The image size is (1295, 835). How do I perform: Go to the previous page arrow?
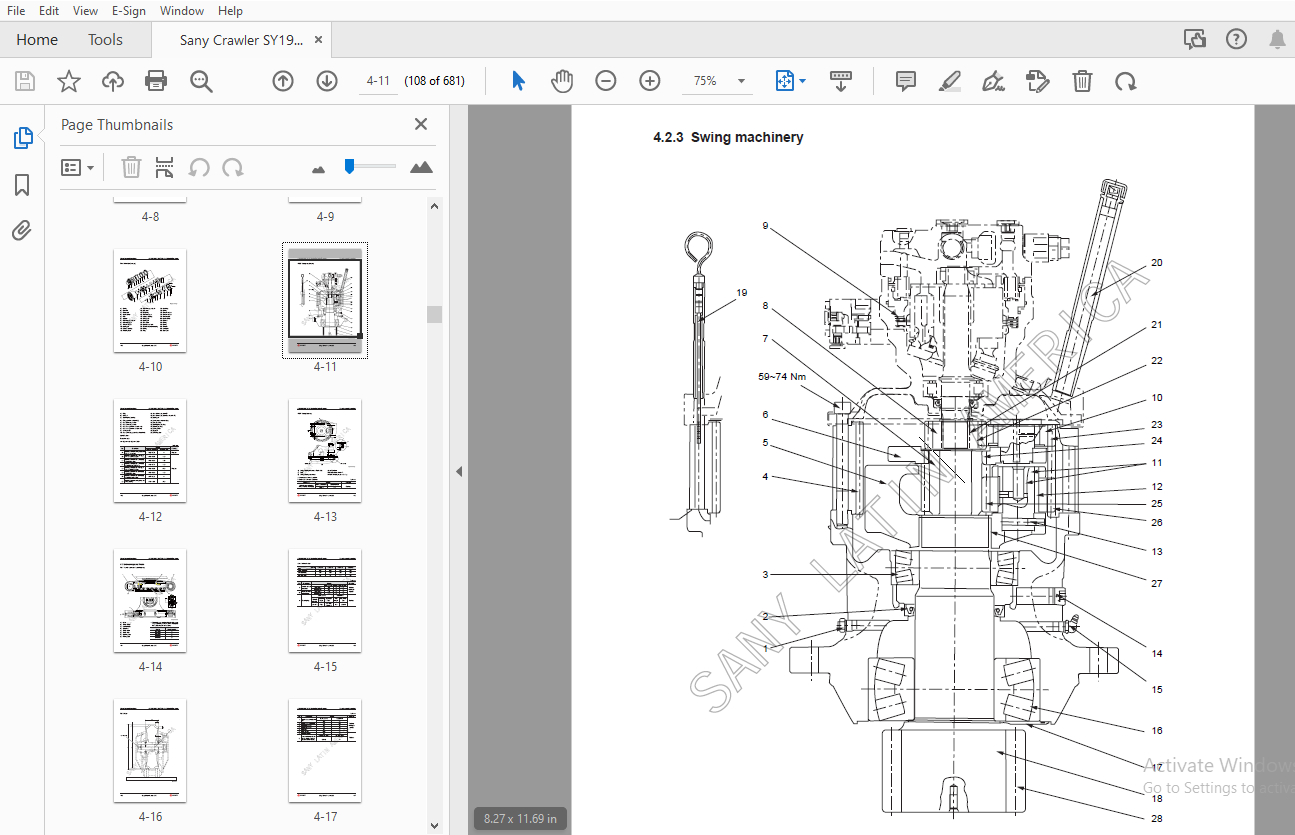click(283, 81)
